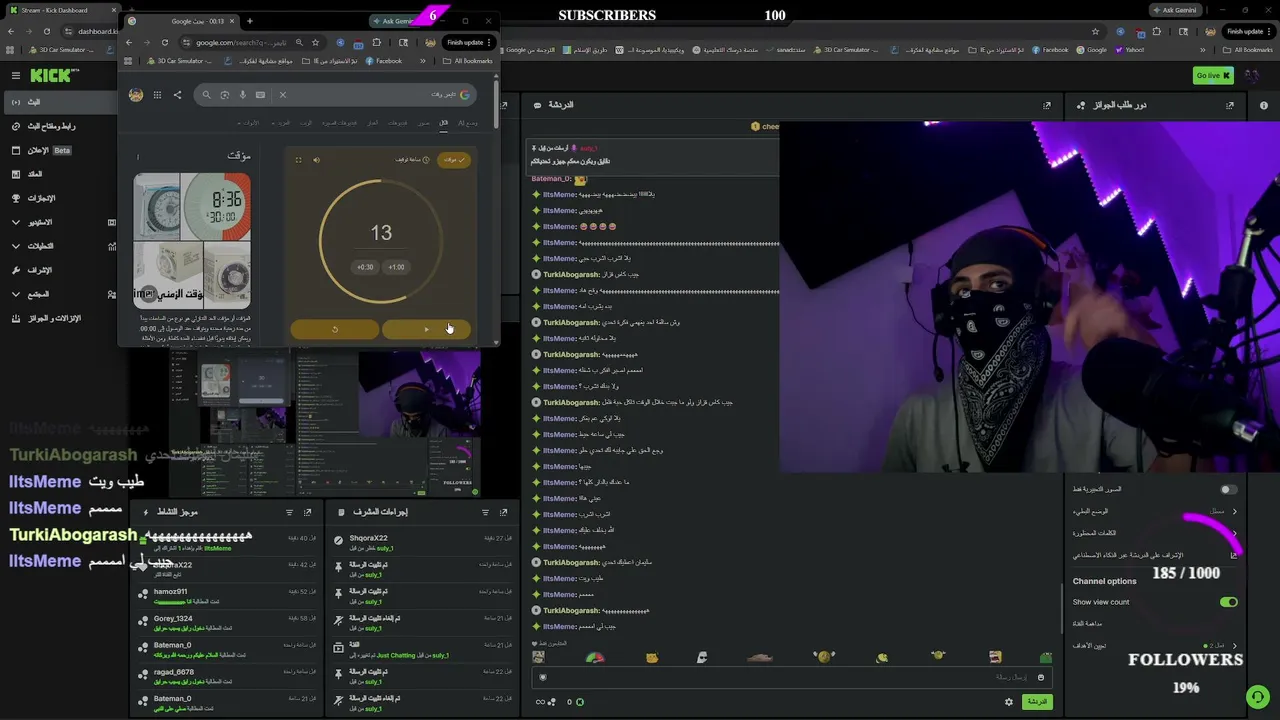This screenshot has width=1280, height=720.
Task: Open chat settings gear icon
Action: [1008, 702]
